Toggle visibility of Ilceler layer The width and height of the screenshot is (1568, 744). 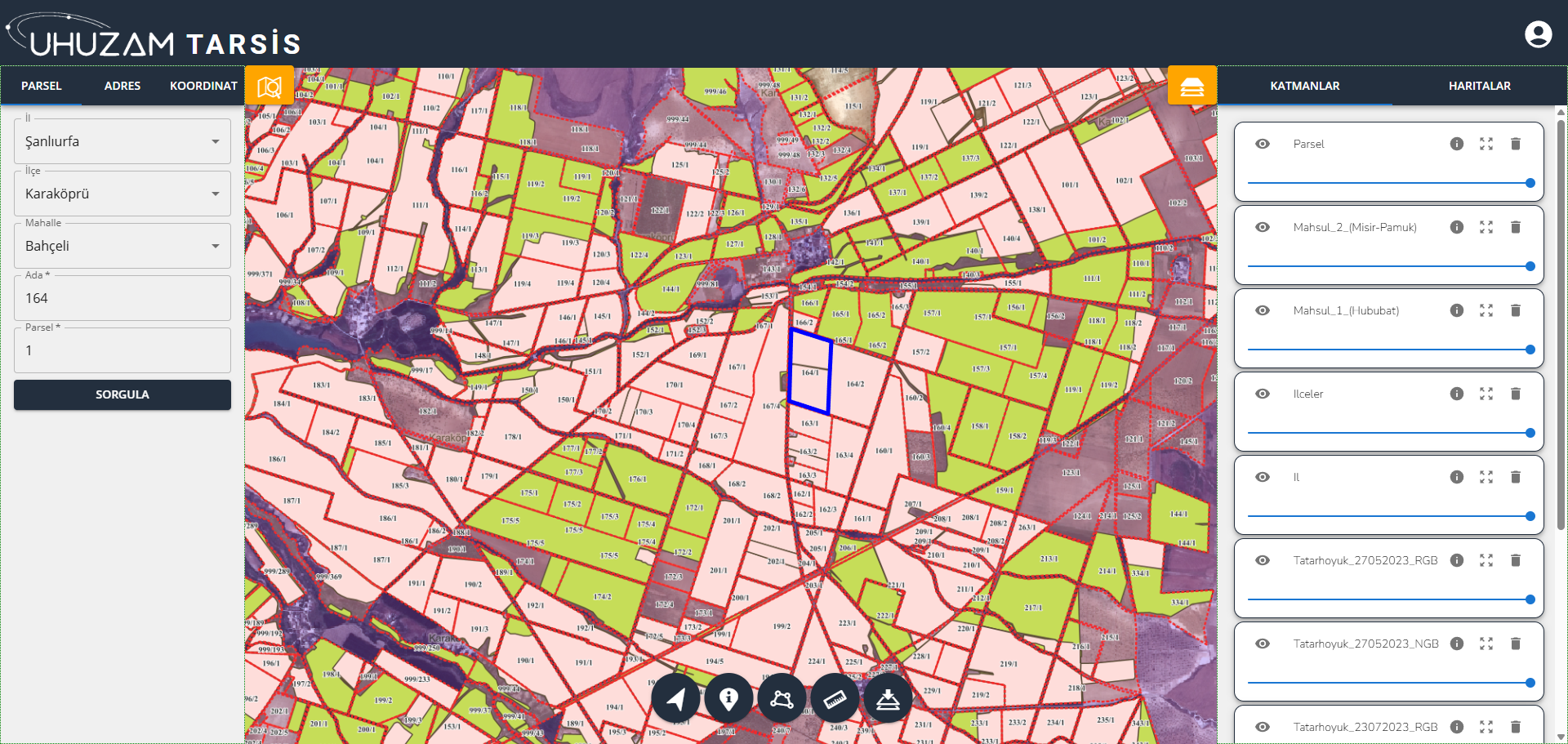coord(1263,394)
